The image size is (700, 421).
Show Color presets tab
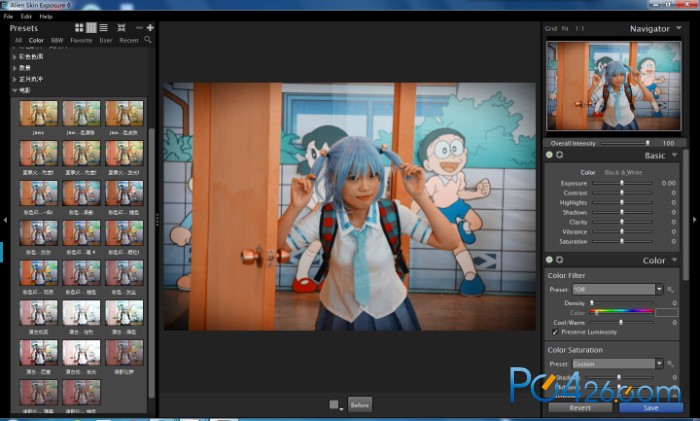pos(36,40)
